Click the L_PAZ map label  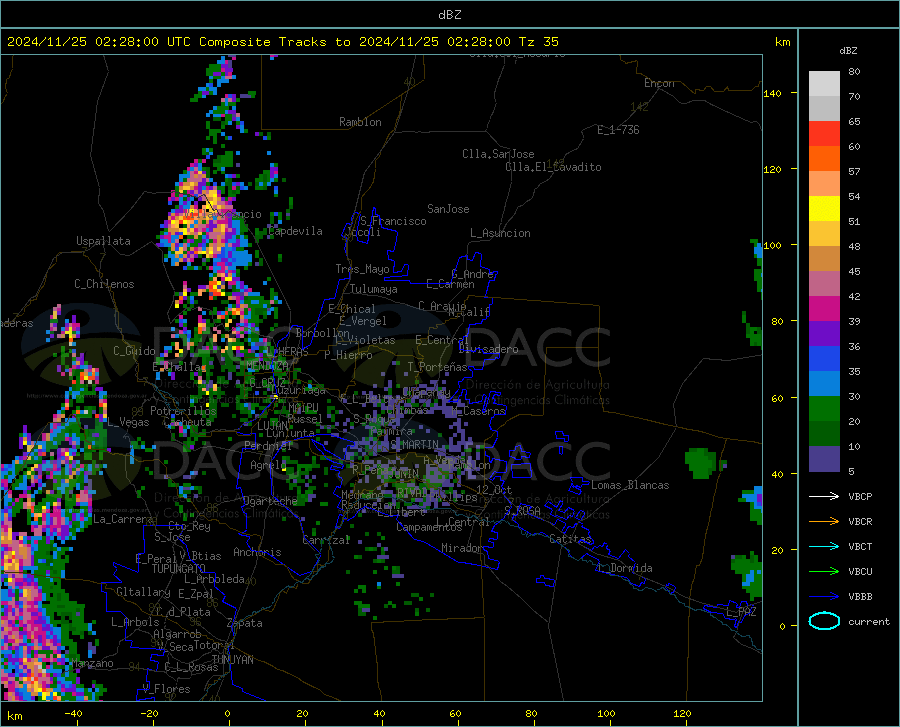point(741,612)
